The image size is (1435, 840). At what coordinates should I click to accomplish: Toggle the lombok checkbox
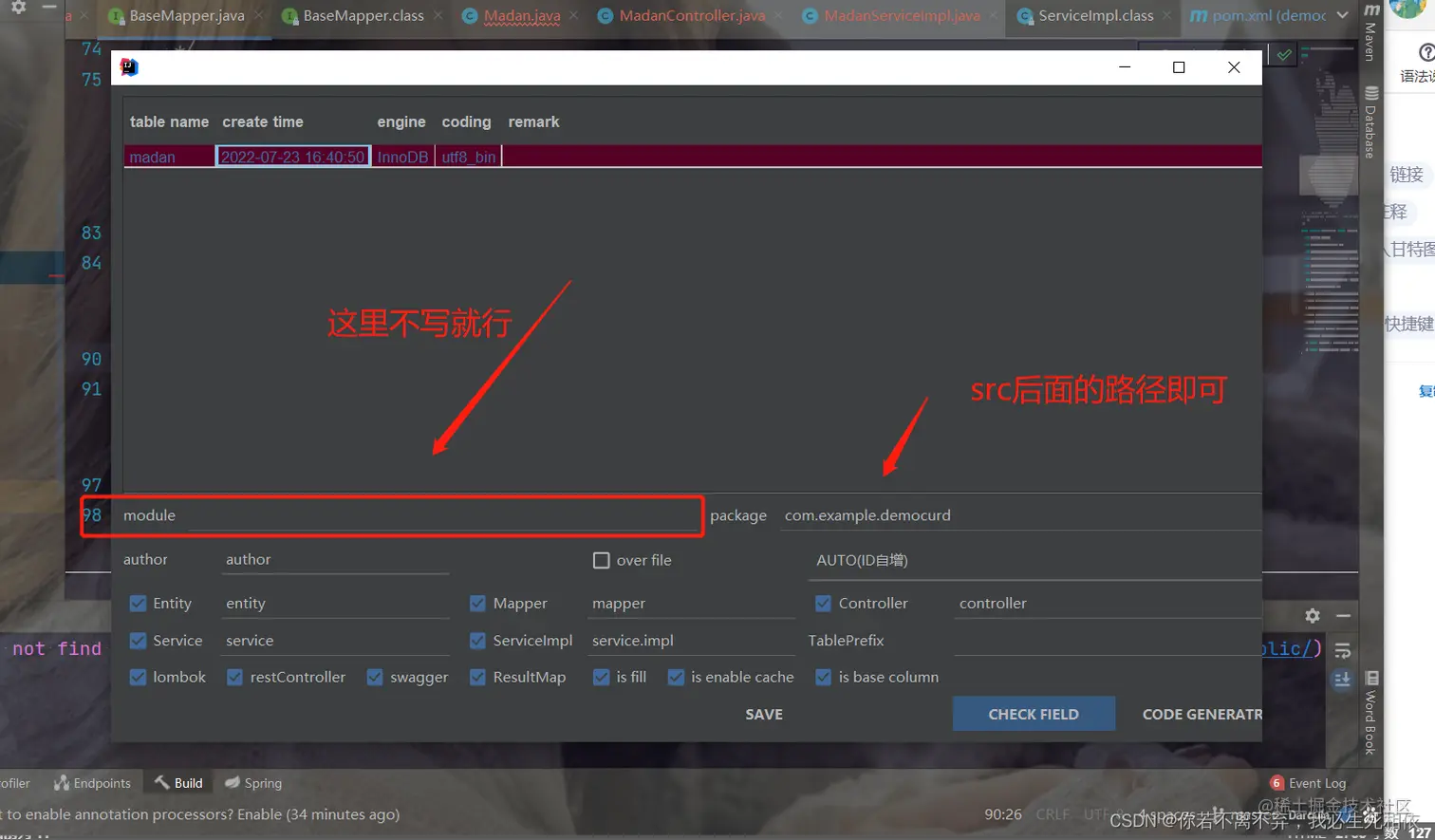tap(138, 677)
